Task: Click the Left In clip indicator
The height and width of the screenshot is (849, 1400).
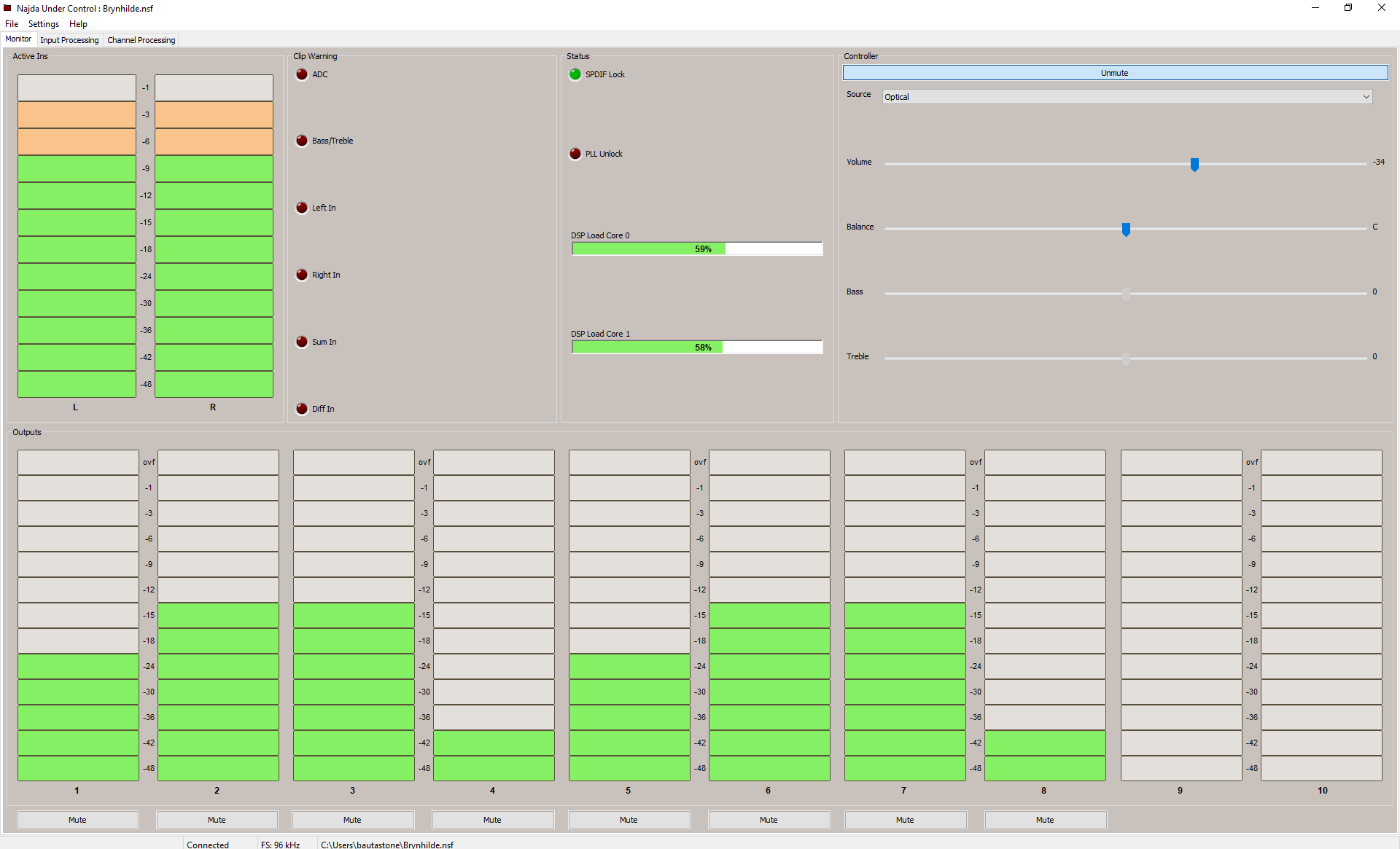Action: pyautogui.click(x=301, y=208)
